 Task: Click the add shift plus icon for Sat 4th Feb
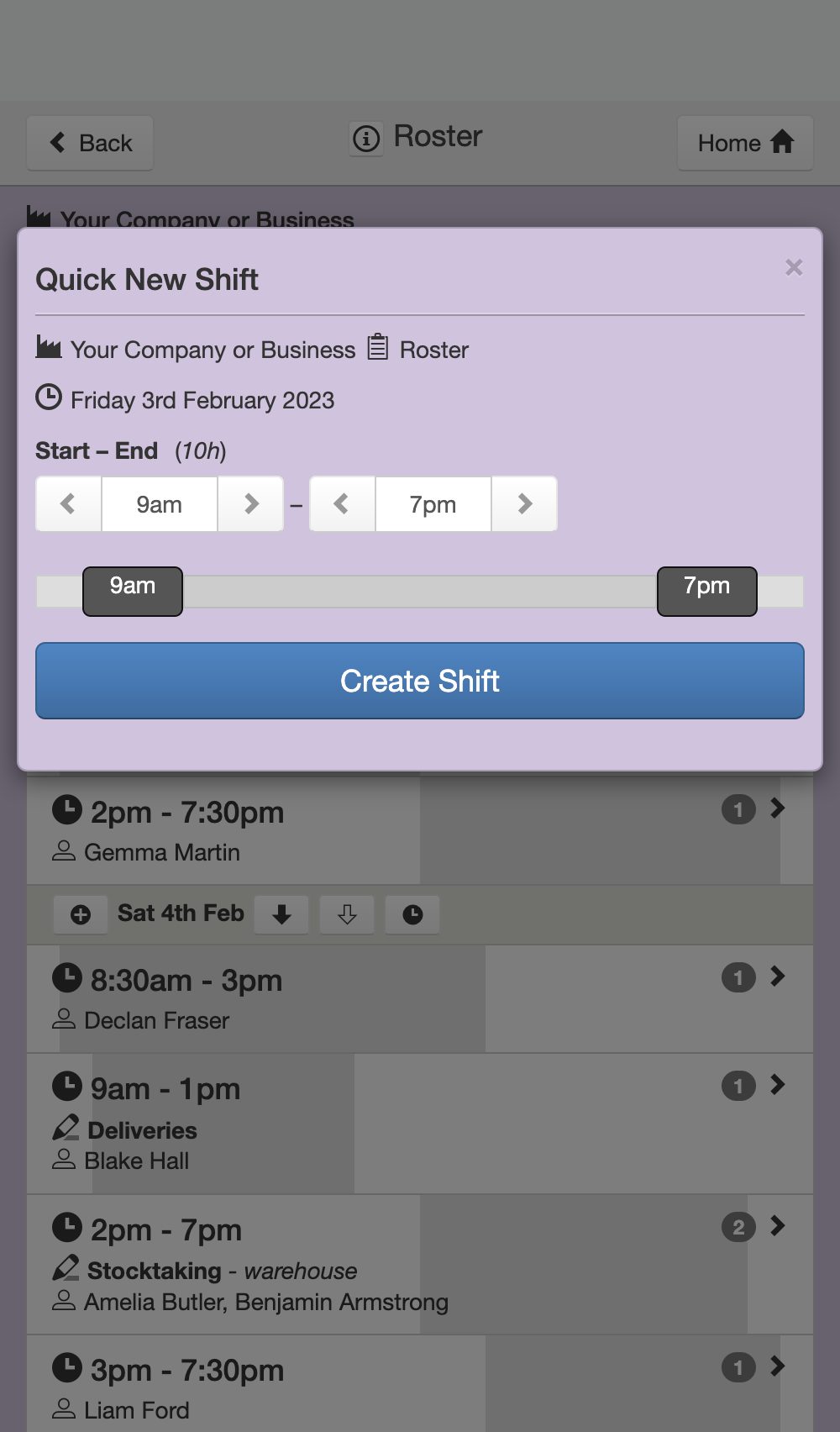pyautogui.click(x=81, y=914)
